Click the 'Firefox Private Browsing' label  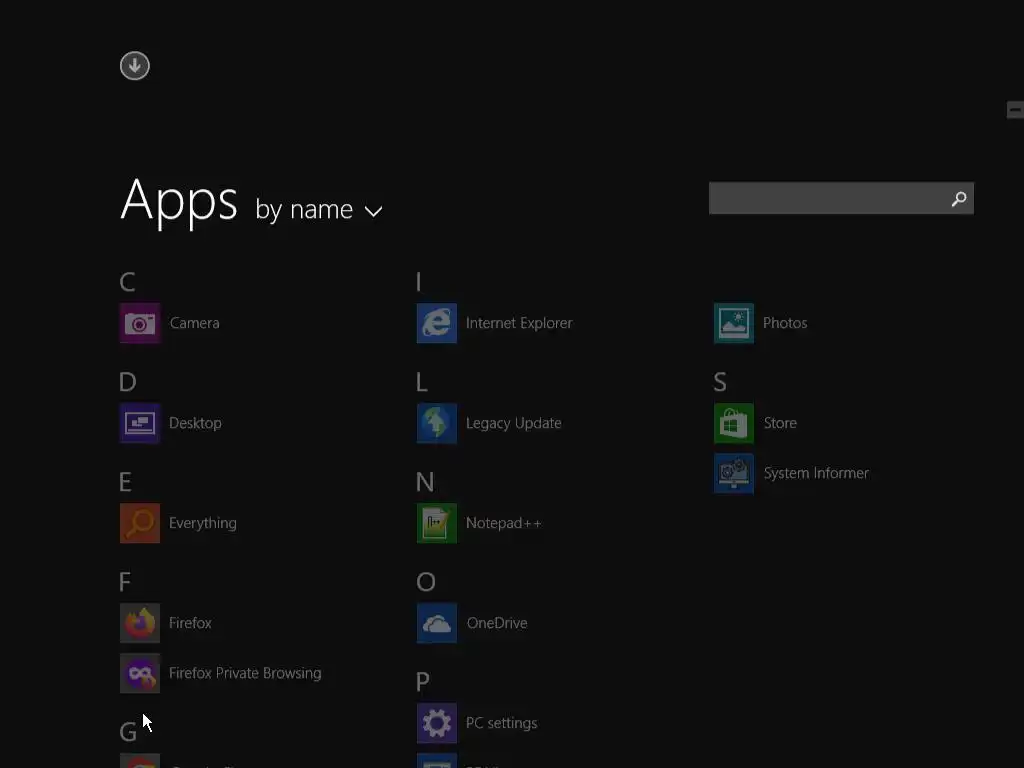pyautogui.click(x=246, y=673)
